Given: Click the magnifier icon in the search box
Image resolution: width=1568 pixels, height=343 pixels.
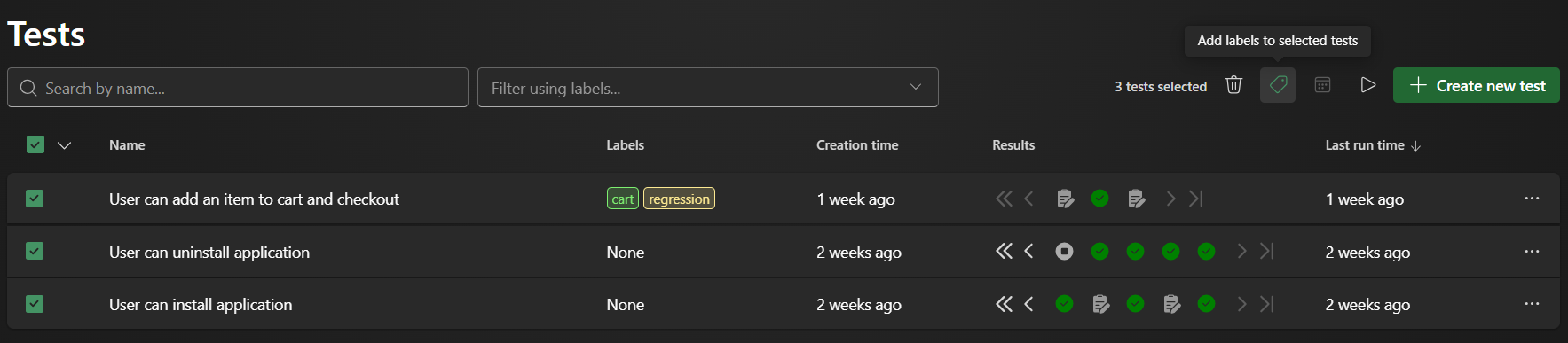Looking at the screenshot, I should (x=28, y=88).
